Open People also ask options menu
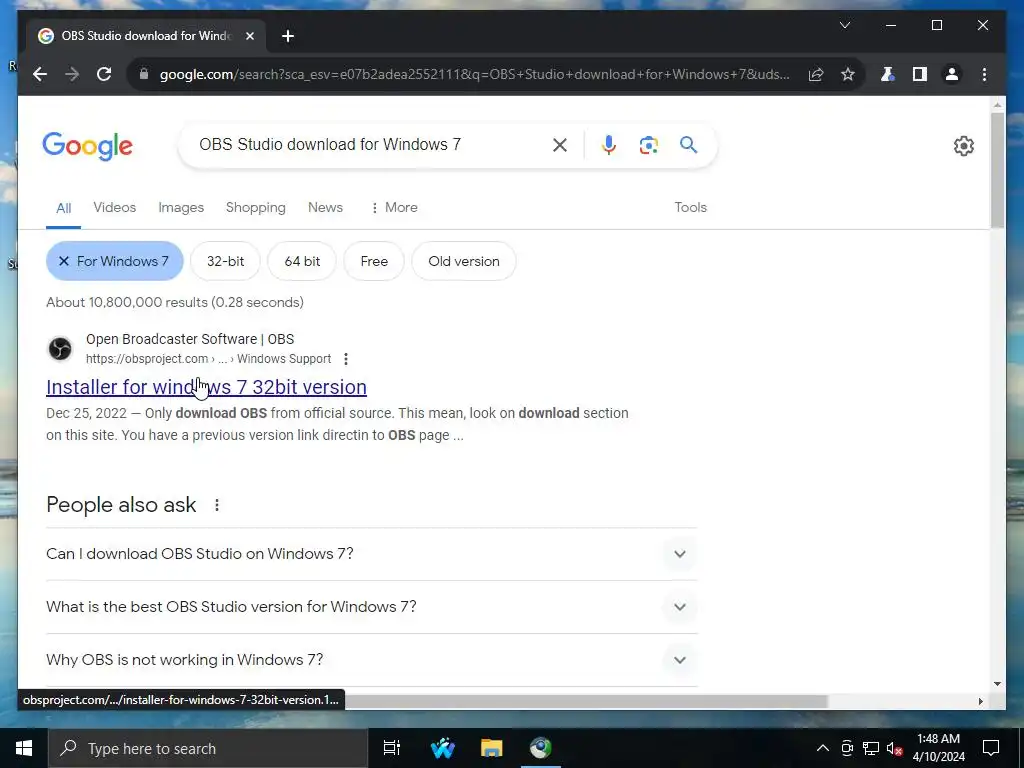The height and width of the screenshot is (768, 1024). click(217, 505)
